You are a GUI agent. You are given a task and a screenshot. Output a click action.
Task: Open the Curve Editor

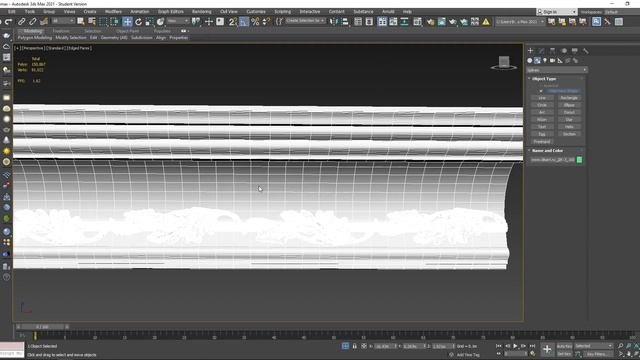tap(393, 22)
